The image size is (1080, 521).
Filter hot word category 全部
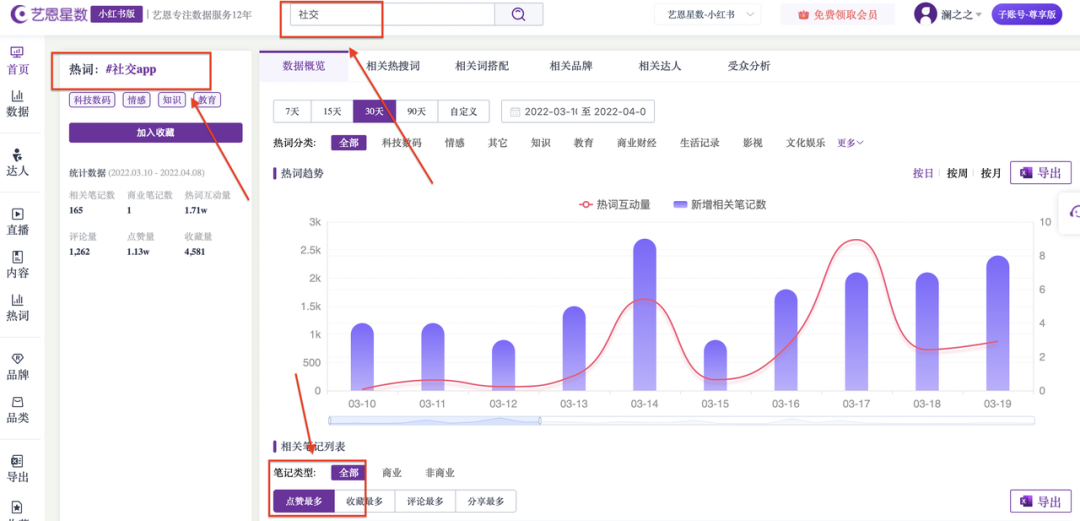coord(349,143)
